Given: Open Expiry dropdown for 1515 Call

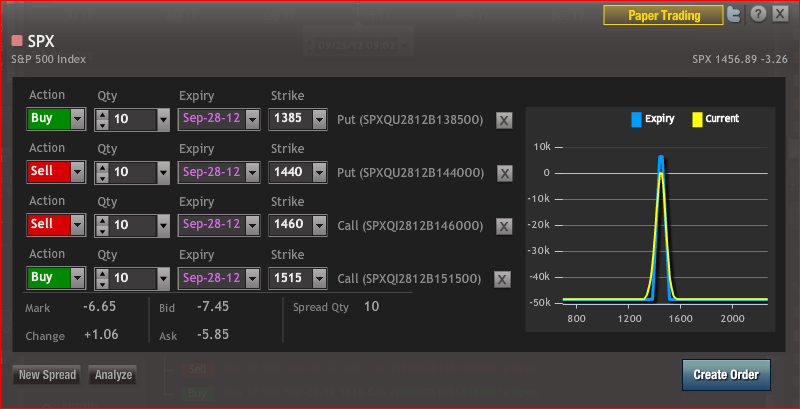Looking at the screenshot, I should (253, 279).
